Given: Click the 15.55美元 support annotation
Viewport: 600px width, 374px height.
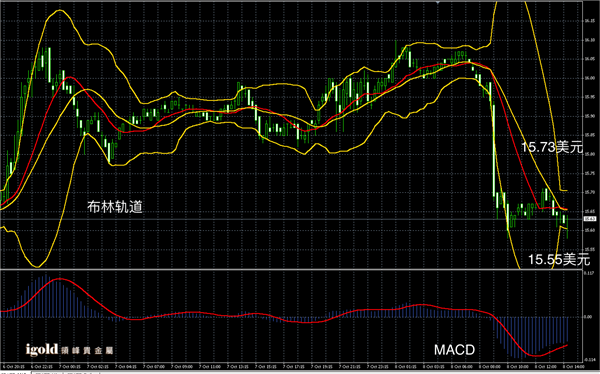Looking at the screenshot, I should pos(559,260).
